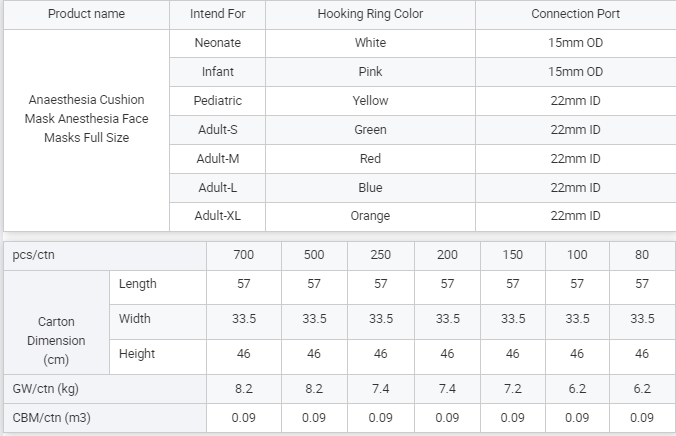Click the Length row label

coord(137,284)
